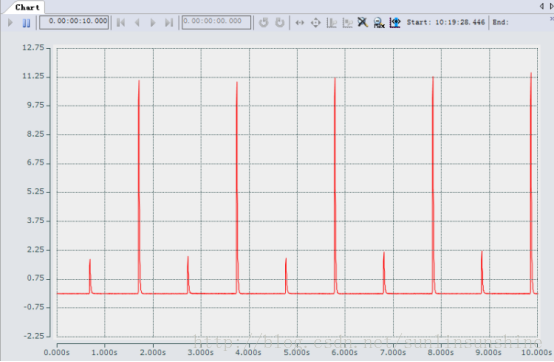Viewport: 554px width, 362px height.
Task: Click the play button in chart toolbar
Action: click(11, 23)
